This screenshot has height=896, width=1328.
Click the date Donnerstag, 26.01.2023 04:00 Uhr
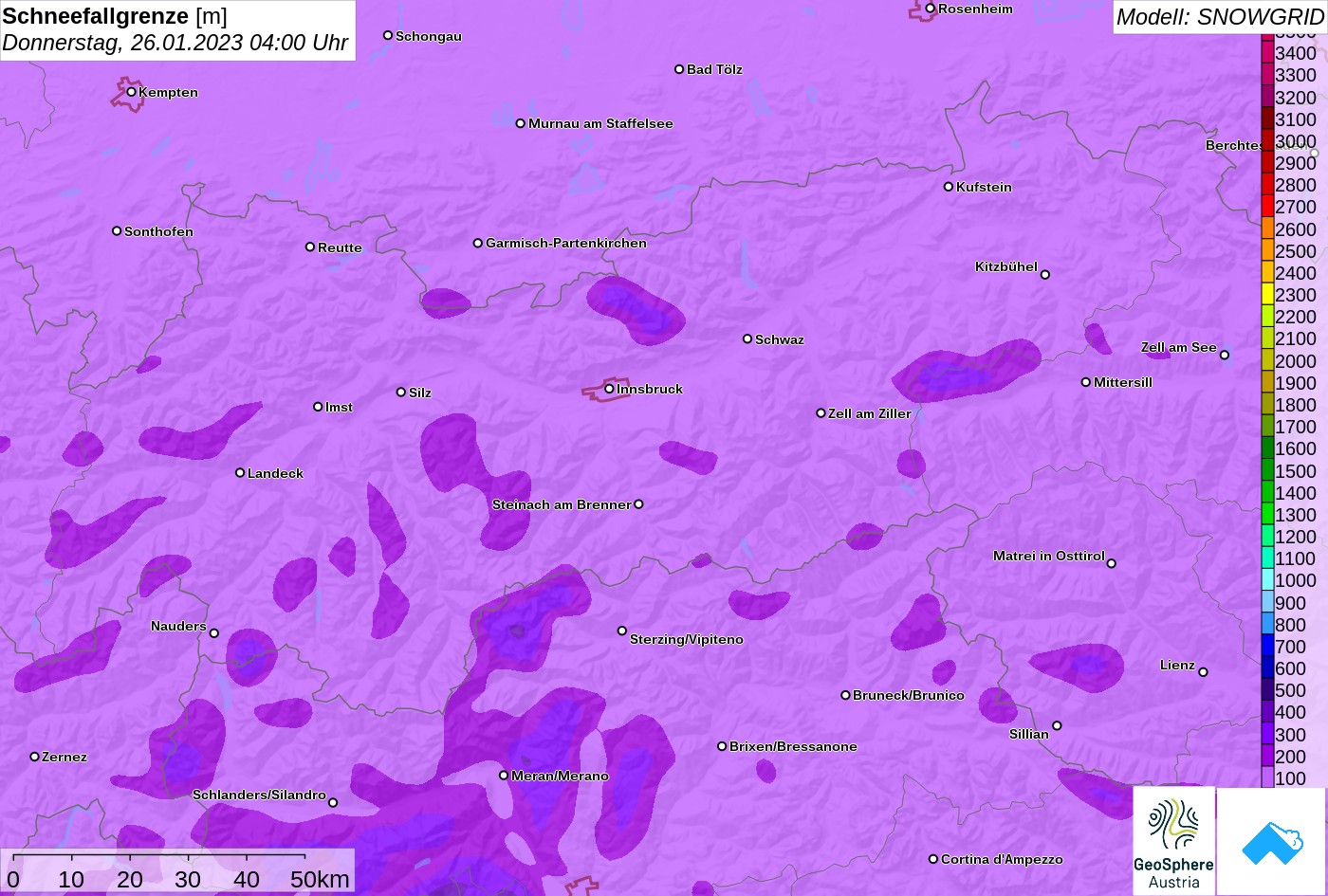(x=175, y=44)
